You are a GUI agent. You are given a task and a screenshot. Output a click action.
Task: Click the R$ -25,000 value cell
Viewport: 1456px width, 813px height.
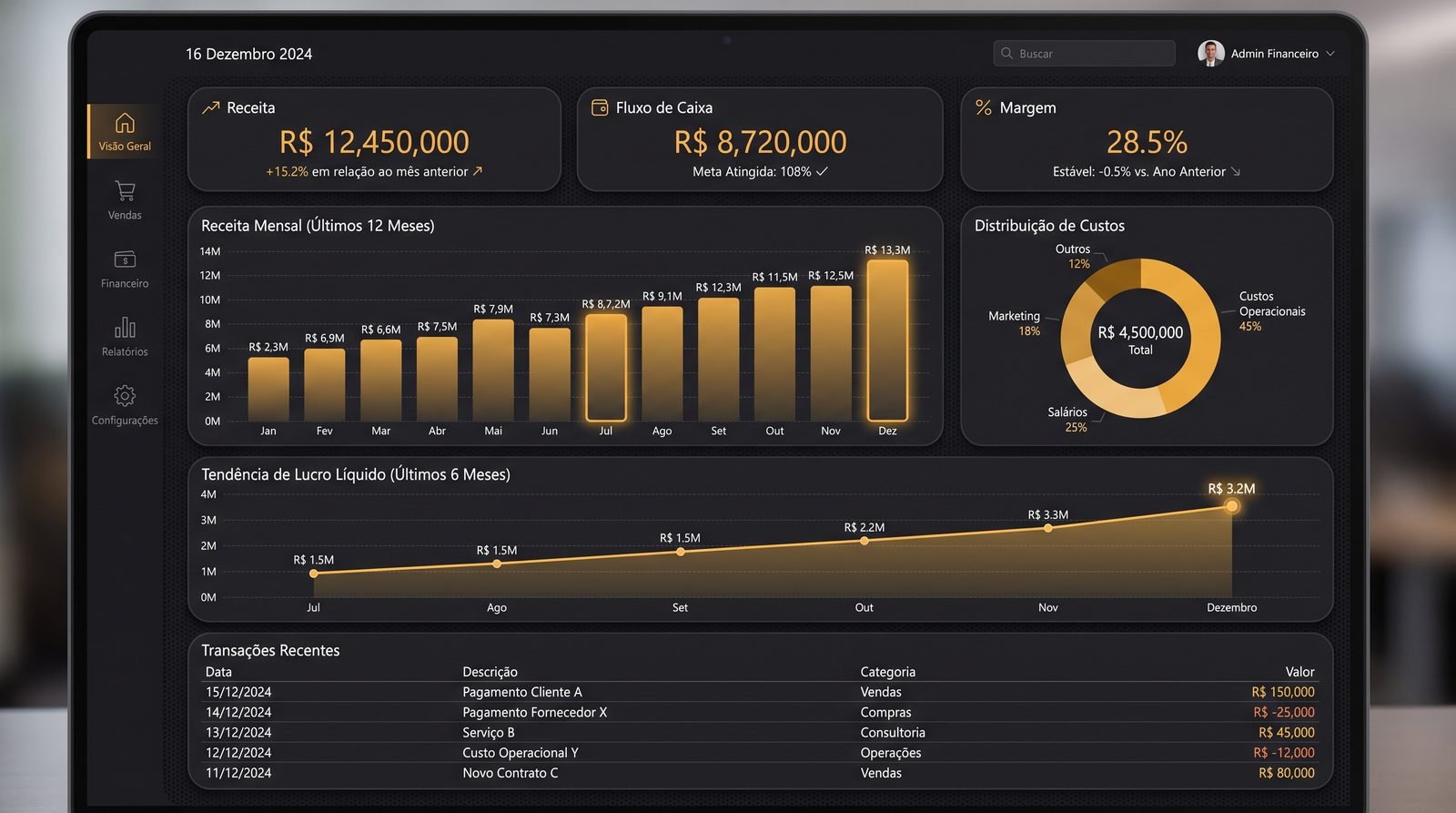(x=1284, y=712)
